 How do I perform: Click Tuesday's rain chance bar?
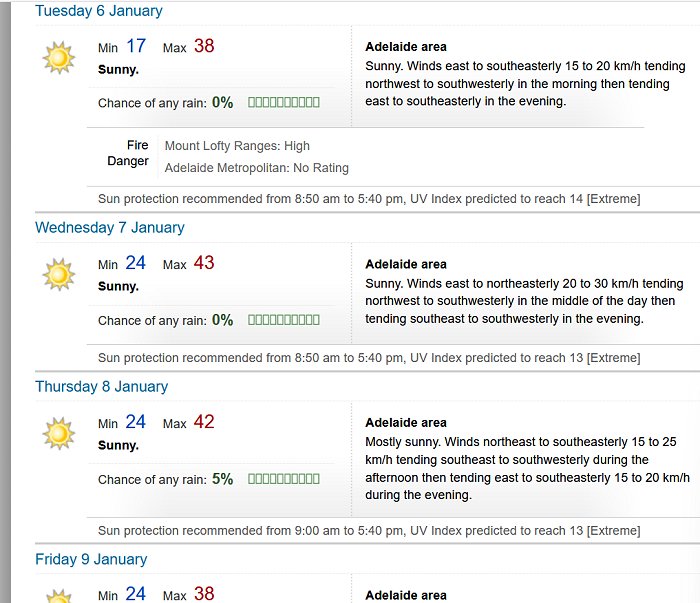tap(284, 102)
